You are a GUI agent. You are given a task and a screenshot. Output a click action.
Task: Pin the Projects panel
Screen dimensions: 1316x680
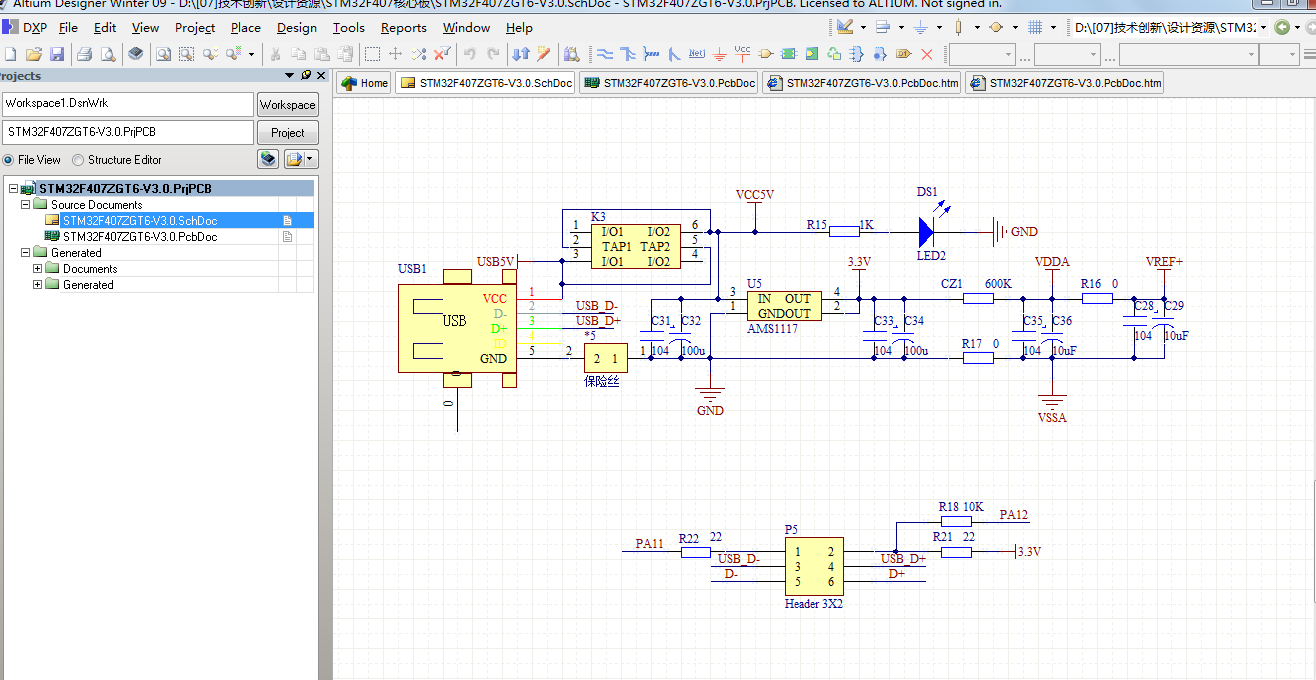tap(306, 76)
